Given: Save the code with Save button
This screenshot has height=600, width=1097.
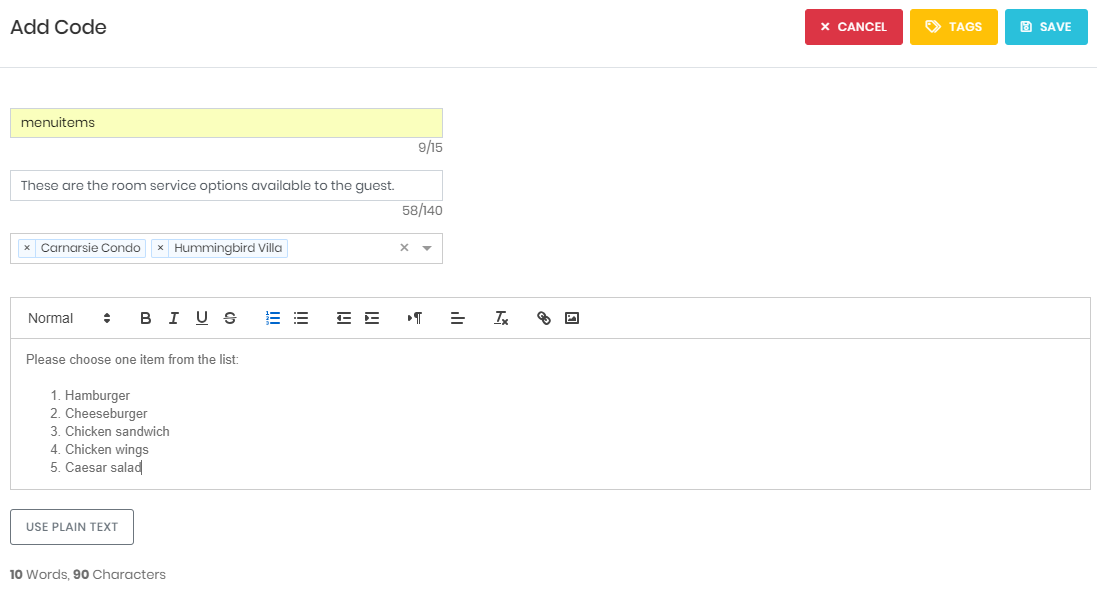Looking at the screenshot, I should click(x=1046, y=27).
